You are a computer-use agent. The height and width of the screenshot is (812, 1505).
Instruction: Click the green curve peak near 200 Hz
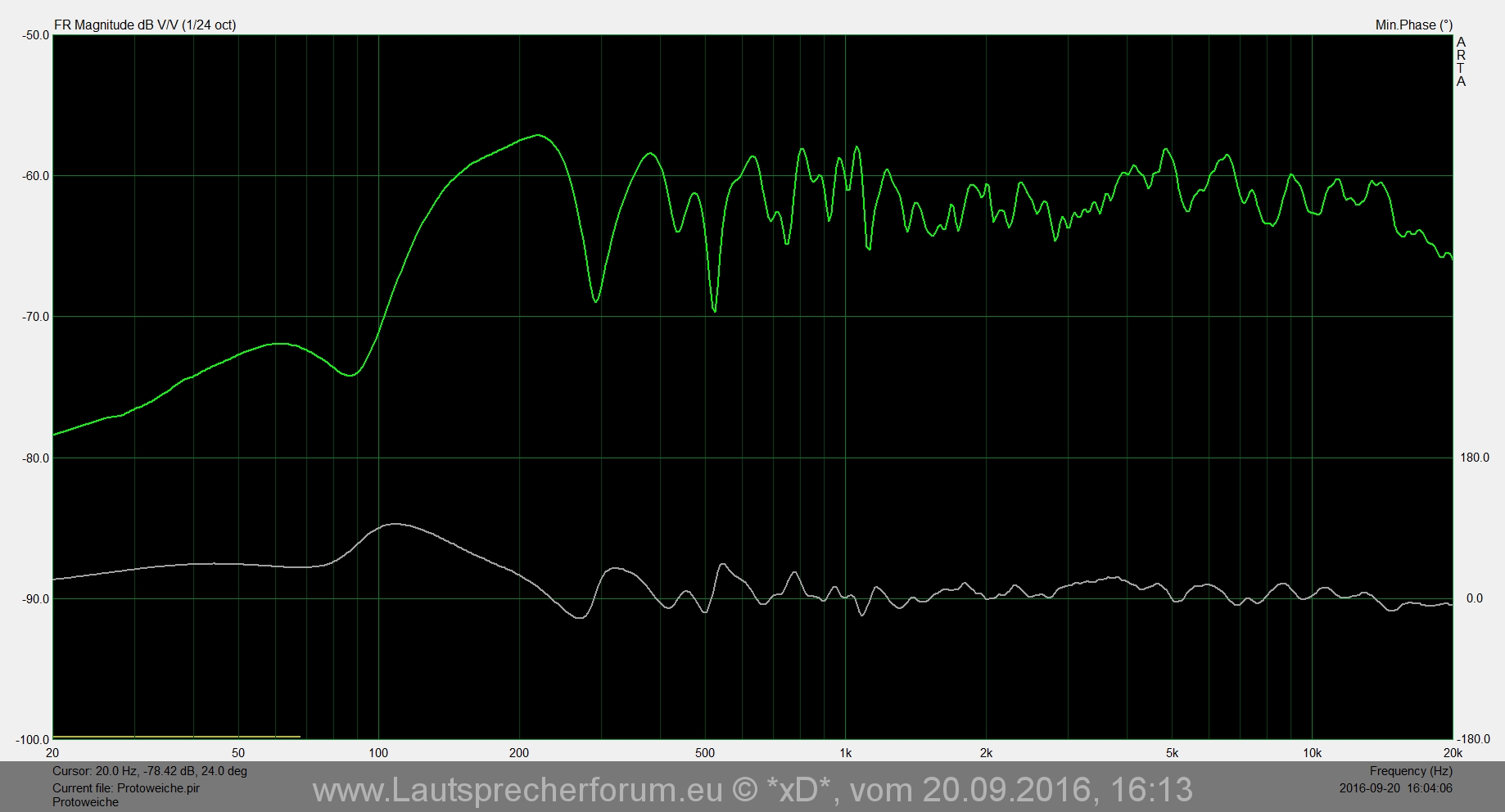pyautogui.click(x=537, y=135)
